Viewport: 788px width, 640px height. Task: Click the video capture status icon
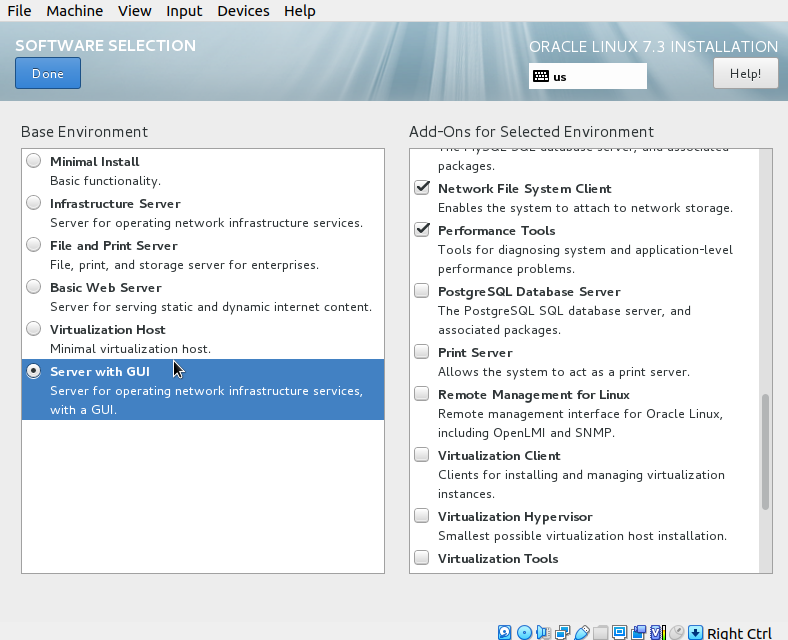[x=638, y=632]
